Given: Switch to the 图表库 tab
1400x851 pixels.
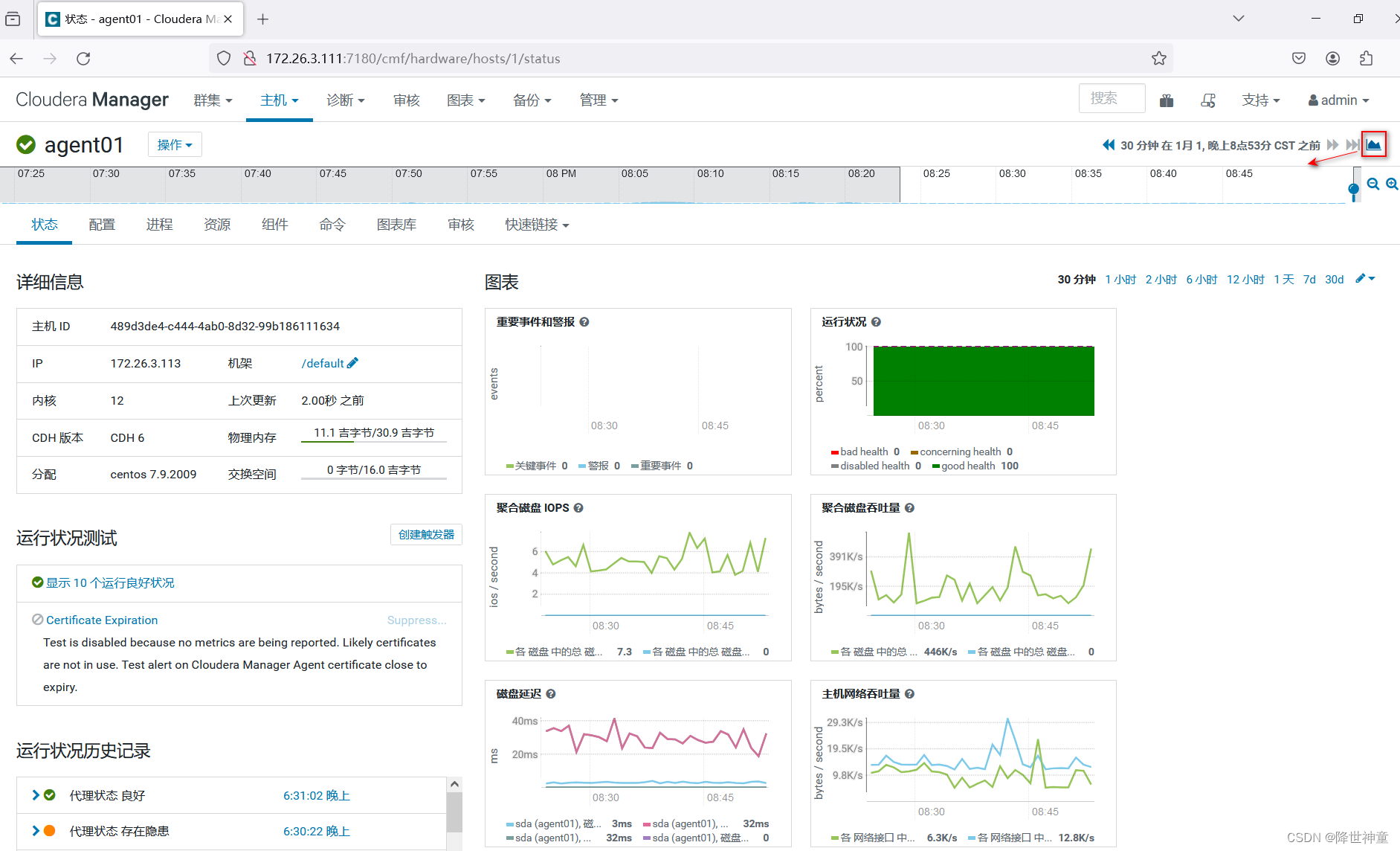Looking at the screenshot, I should click(x=396, y=225).
